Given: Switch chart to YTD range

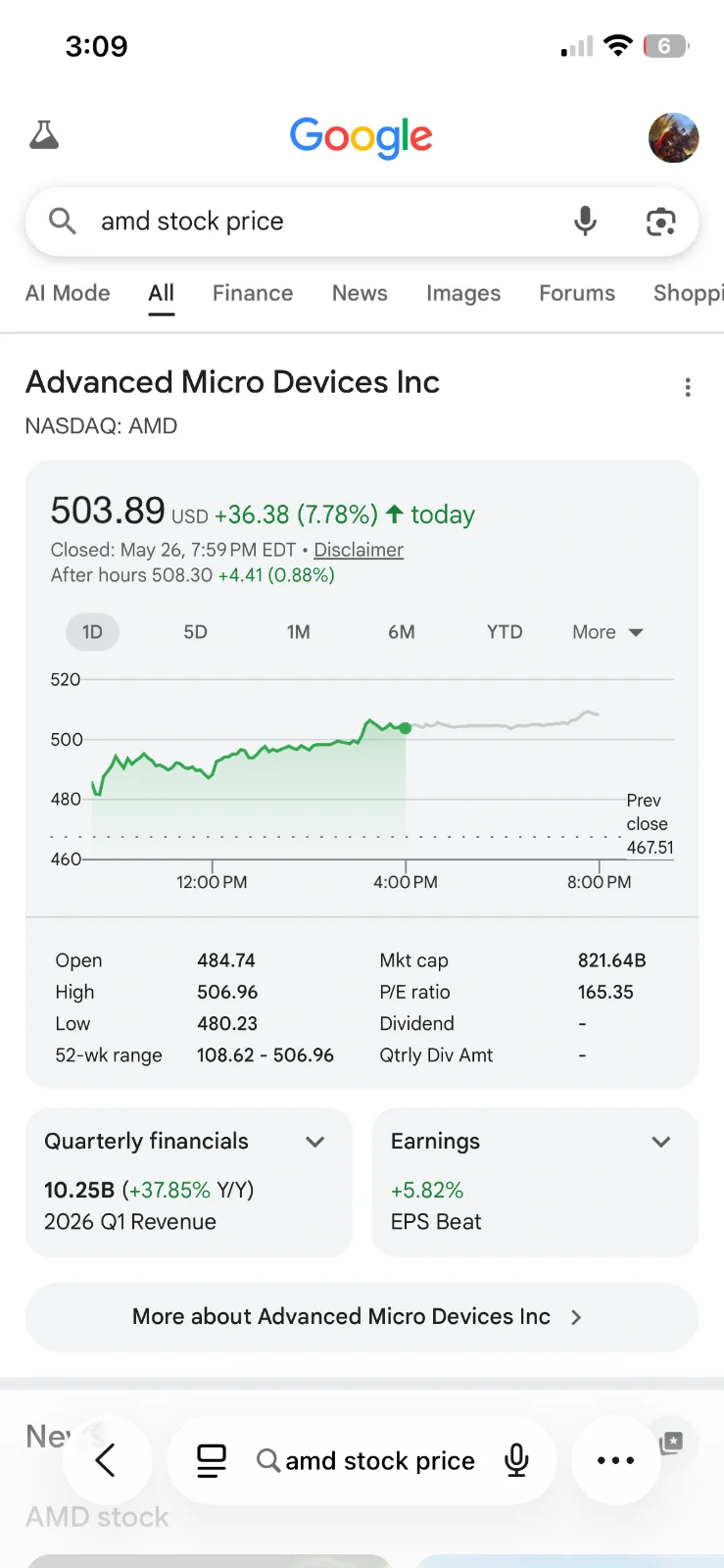Looking at the screenshot, I should [505, 632].
